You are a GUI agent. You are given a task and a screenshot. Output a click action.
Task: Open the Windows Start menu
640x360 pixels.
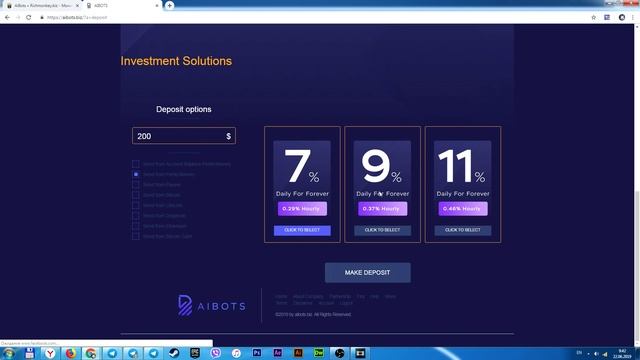[x=8, y=353]
